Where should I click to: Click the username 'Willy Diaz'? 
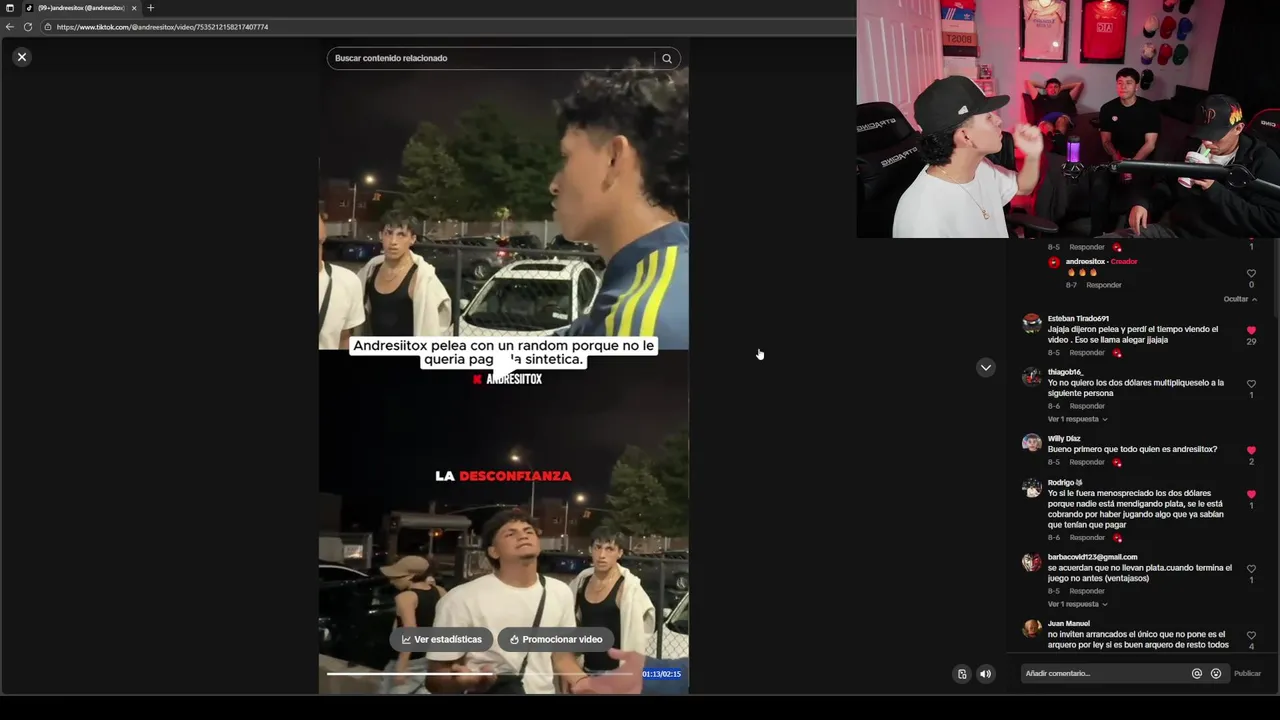click(1064, 438)
